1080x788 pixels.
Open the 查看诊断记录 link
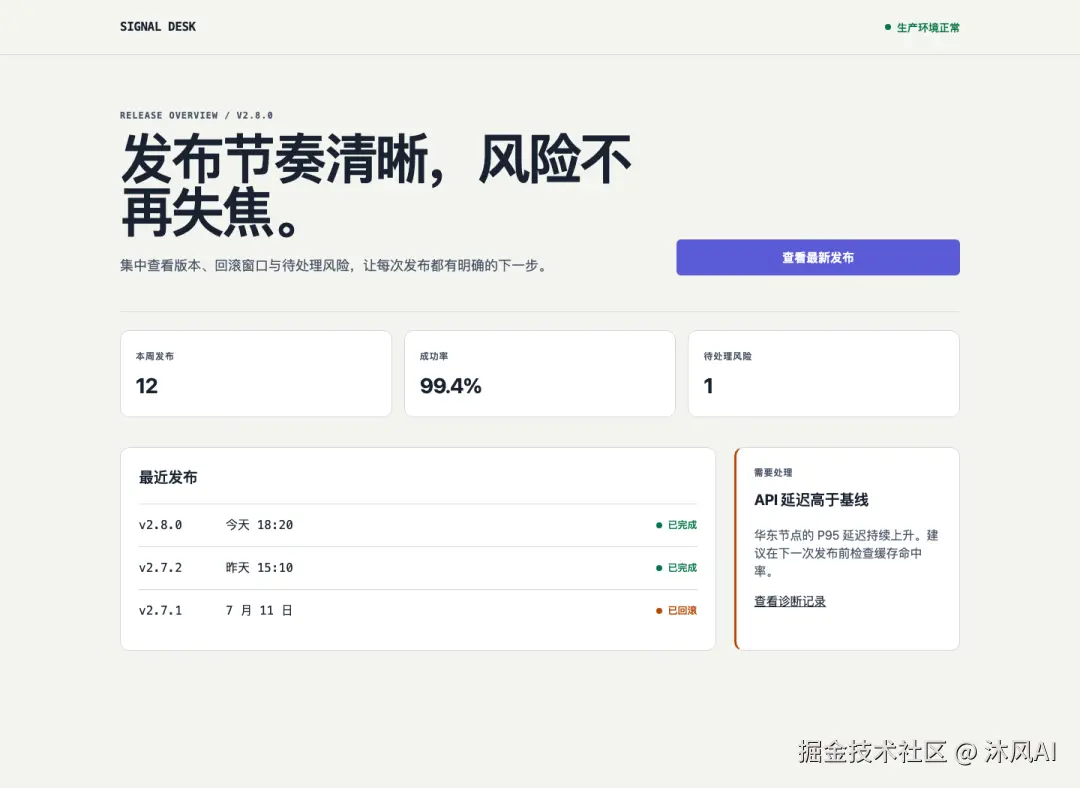[789, 601]
